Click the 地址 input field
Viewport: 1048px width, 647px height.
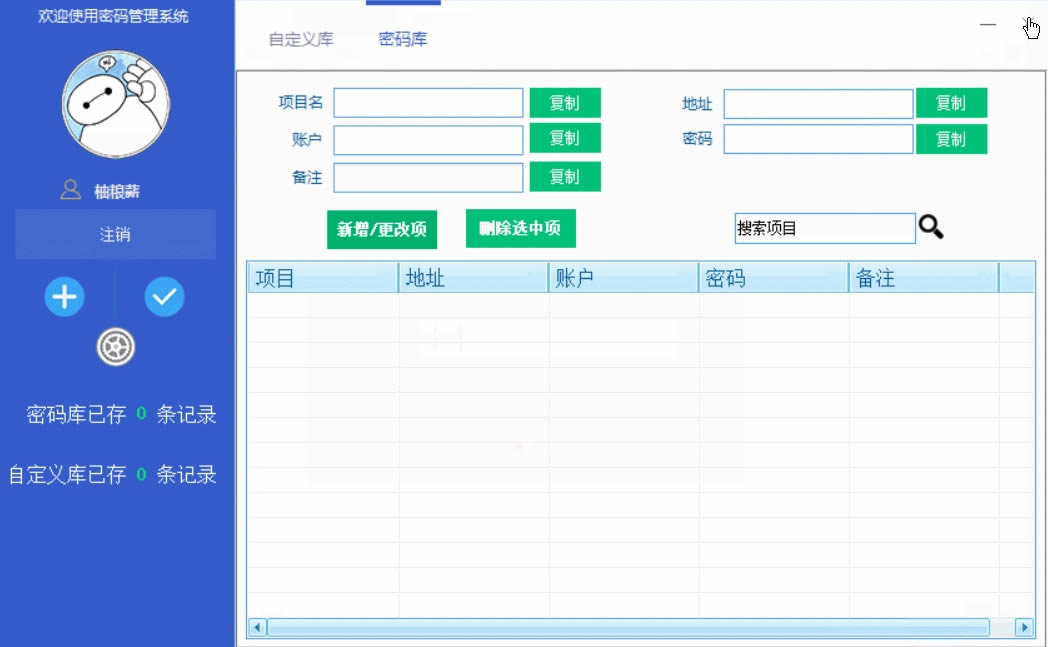pyautogui.click(x=818, y=104)
